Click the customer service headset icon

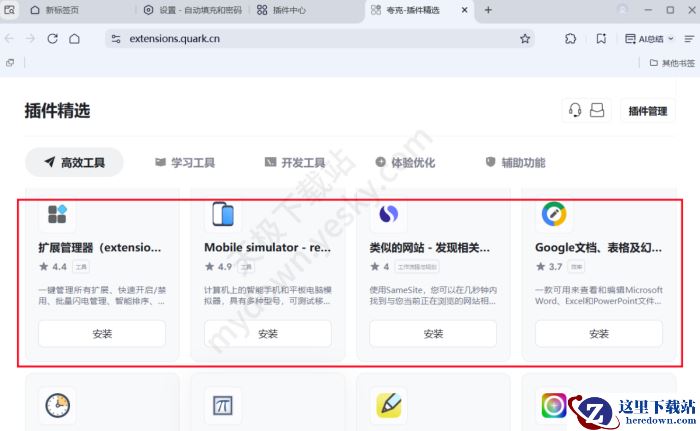pyautogui.click(x=575, y=110)
